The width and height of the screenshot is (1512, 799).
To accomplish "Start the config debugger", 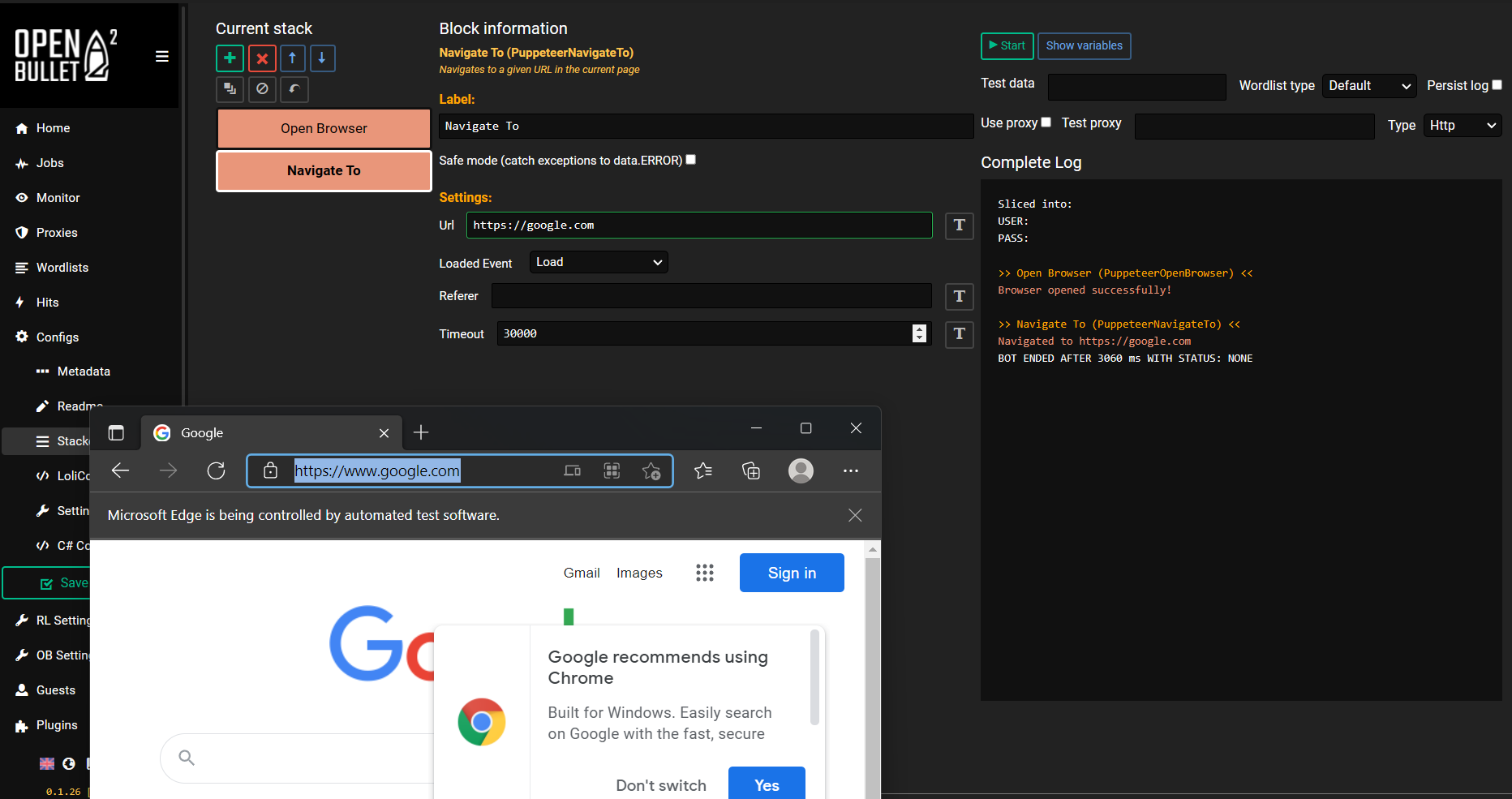I will point(1007,45).
